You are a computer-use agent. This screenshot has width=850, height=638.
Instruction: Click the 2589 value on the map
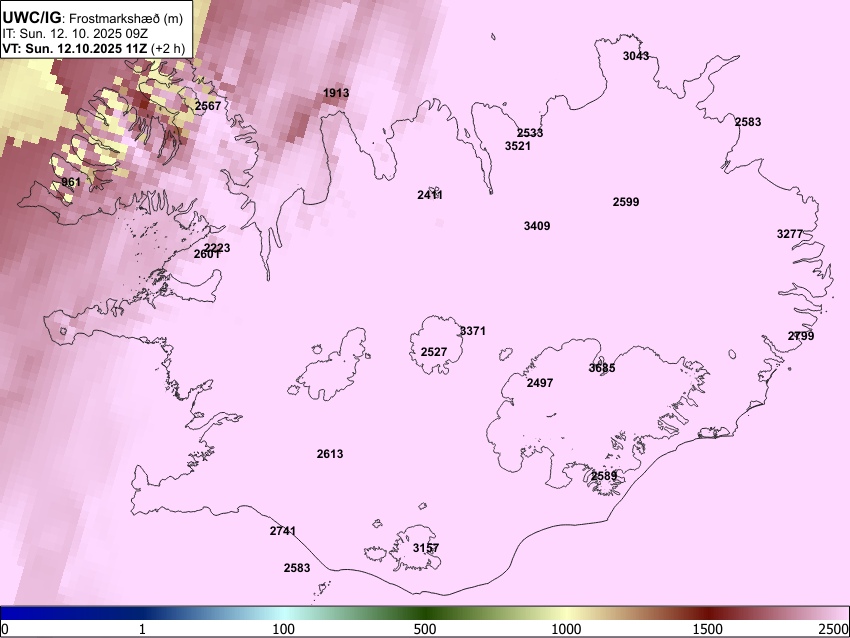coord(604,476)
